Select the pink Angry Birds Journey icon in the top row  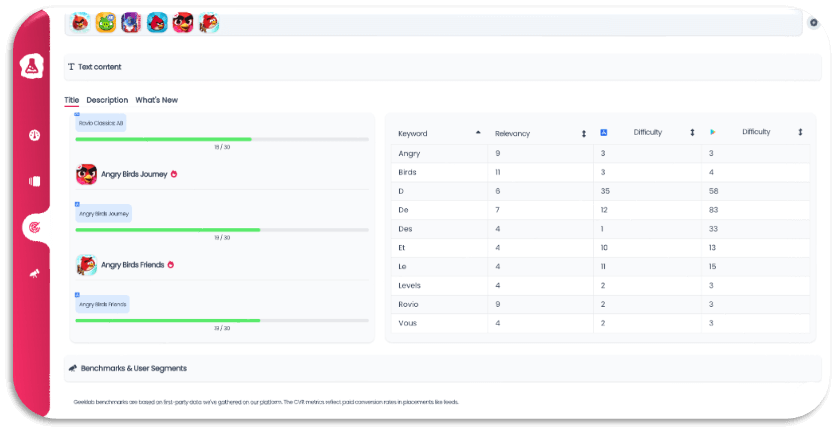click(183, 22)
